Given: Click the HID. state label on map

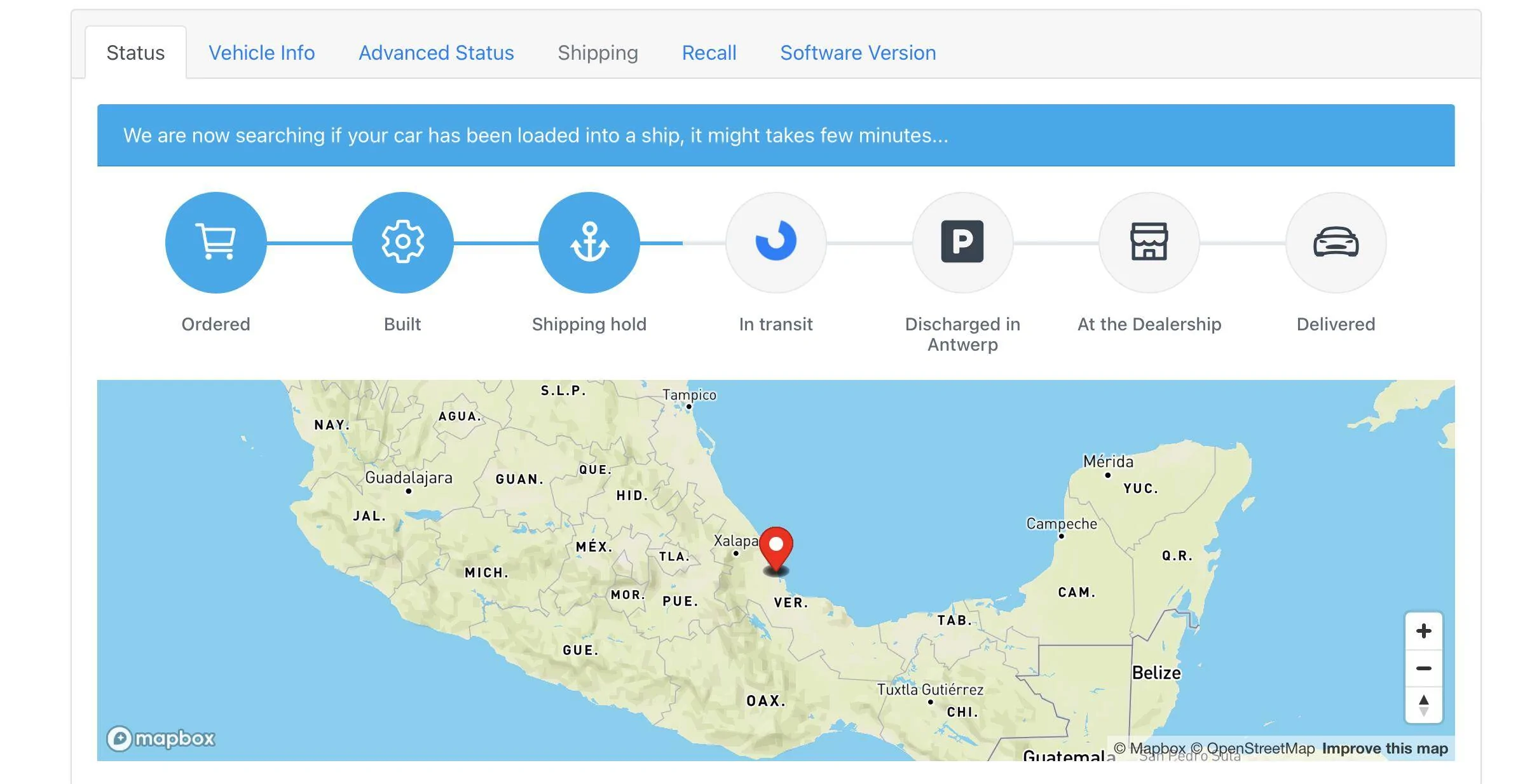Looking at the screenshot, I should pyautogui.click(x=632, y=496).
